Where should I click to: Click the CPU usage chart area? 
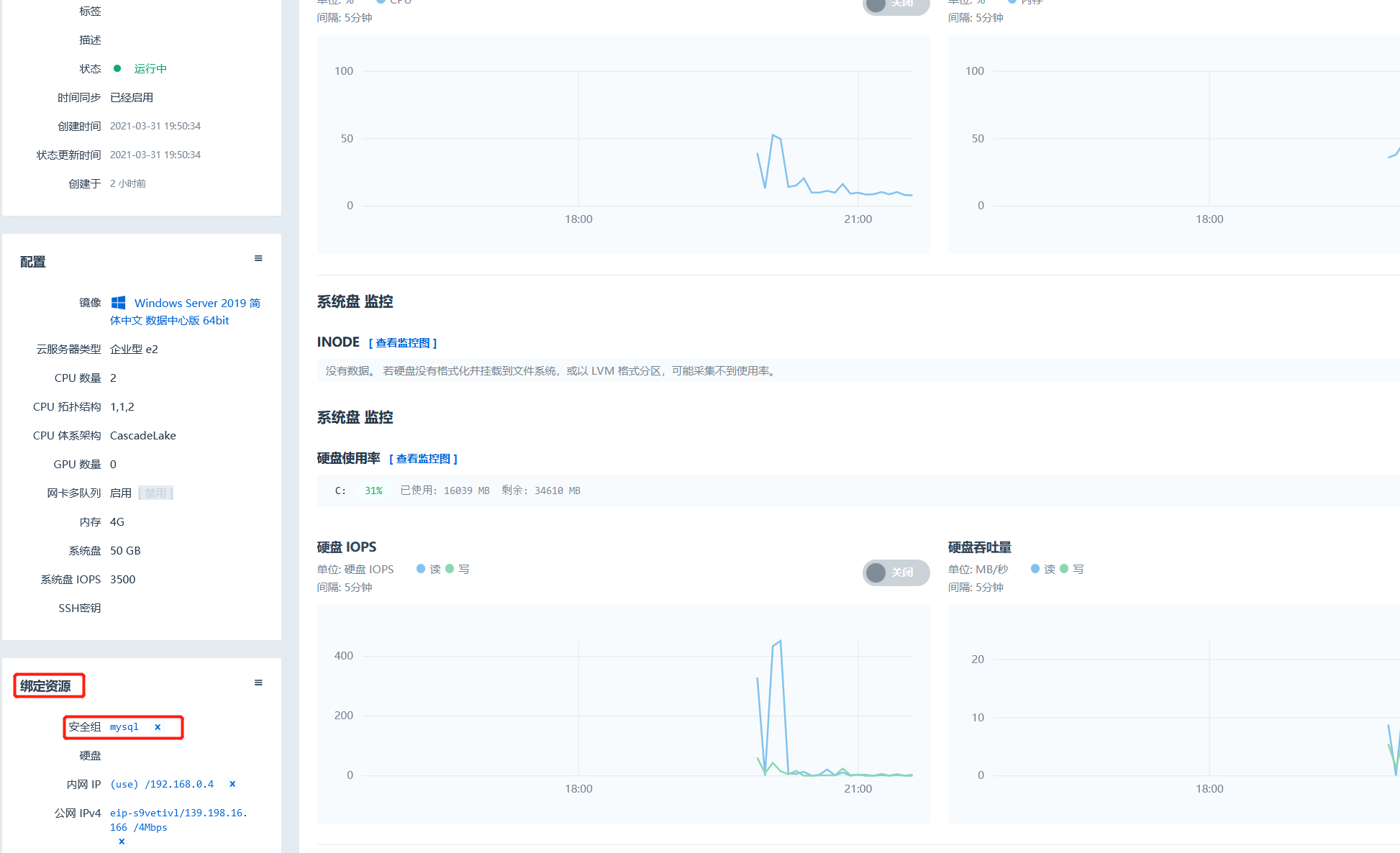pos(623,144)
